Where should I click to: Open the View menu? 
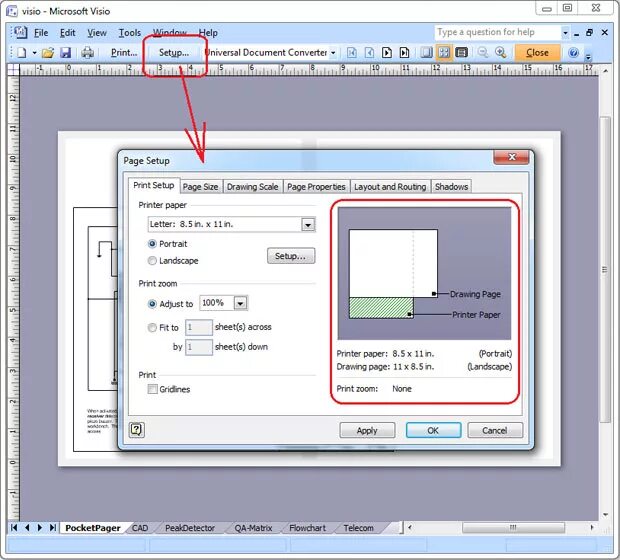click(x=97, y=33)
